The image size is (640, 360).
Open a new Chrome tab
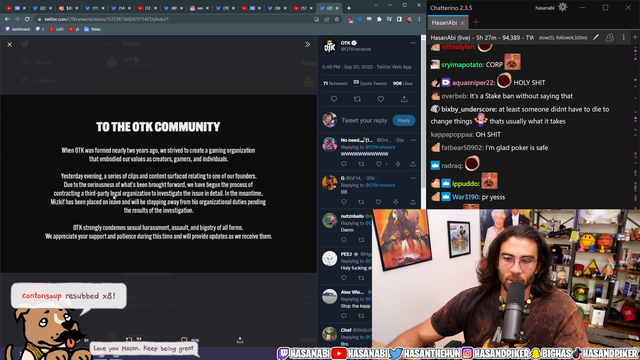click(x=349, y=8)
